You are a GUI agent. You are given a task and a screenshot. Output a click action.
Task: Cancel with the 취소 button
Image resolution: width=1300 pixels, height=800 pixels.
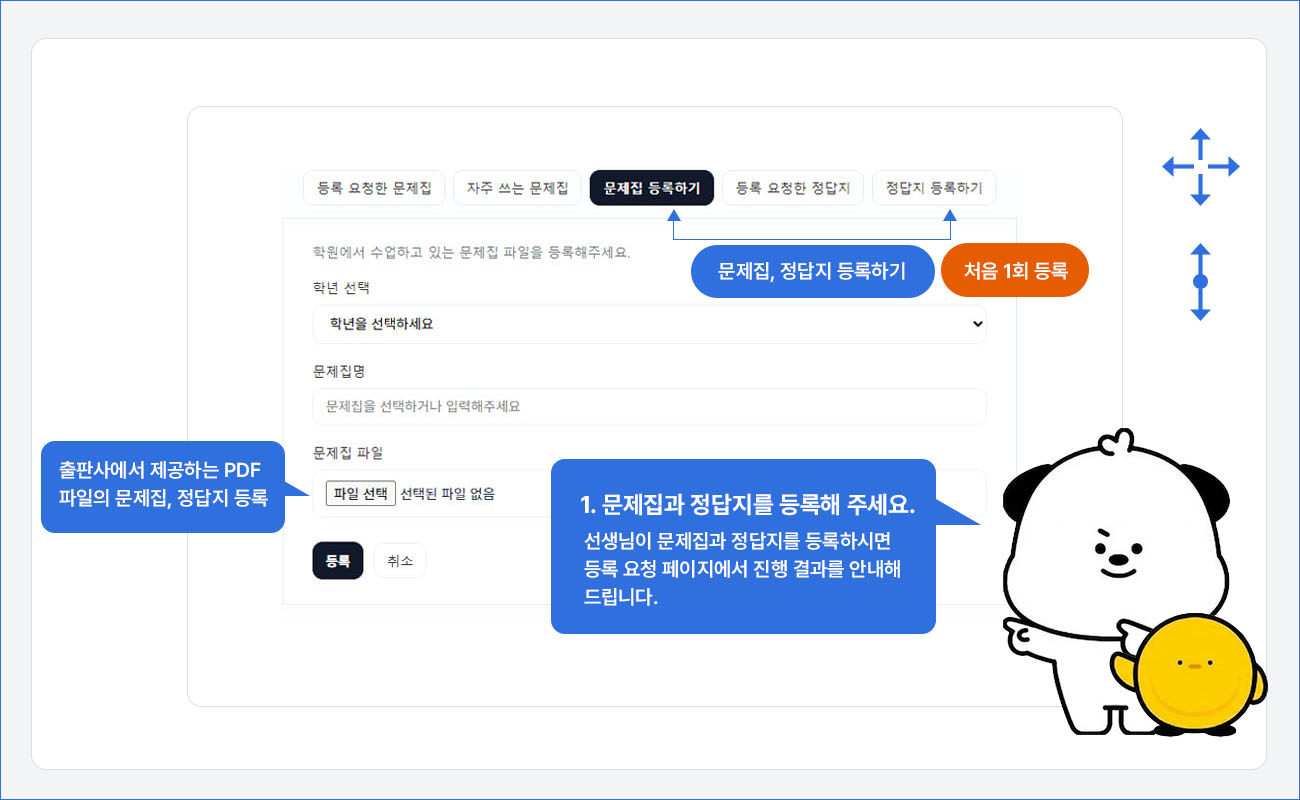coord(400,561)
